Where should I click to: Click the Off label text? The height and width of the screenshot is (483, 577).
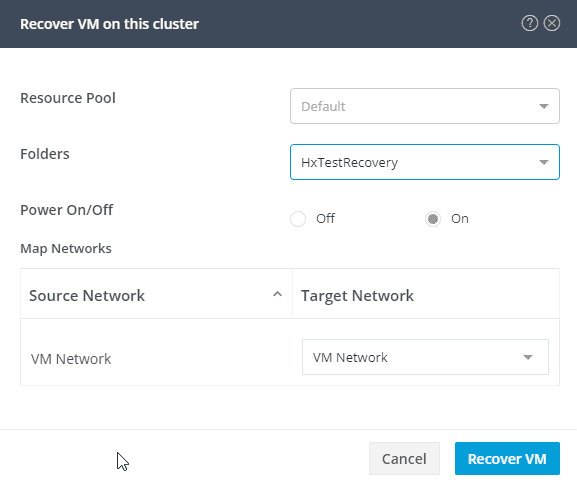325,219
